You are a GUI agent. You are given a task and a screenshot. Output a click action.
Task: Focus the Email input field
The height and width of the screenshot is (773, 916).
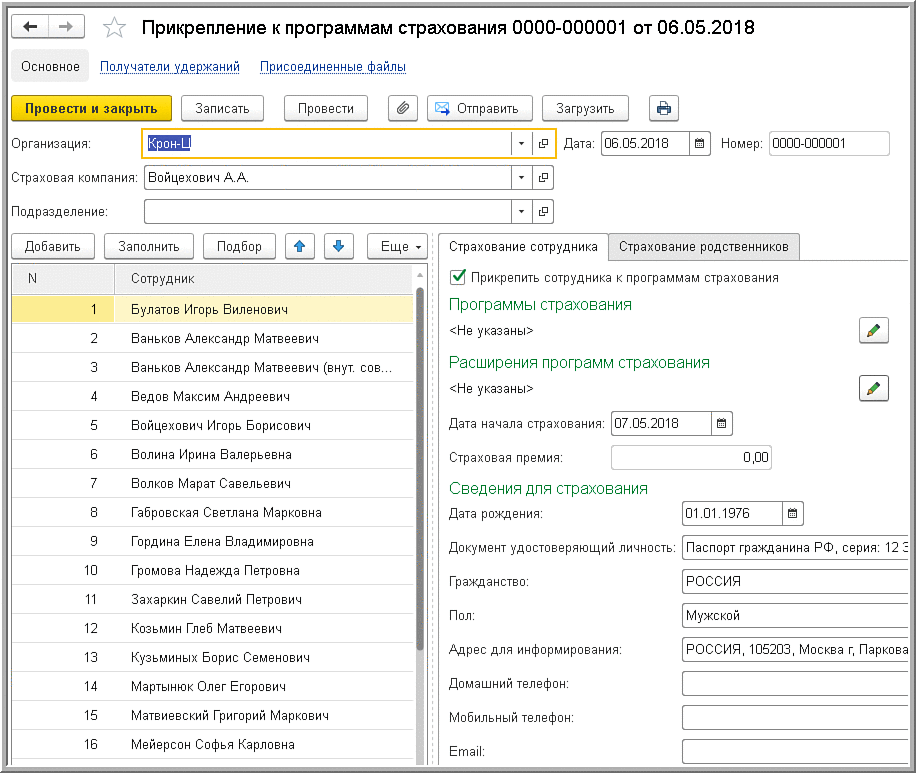coord(794,751)
